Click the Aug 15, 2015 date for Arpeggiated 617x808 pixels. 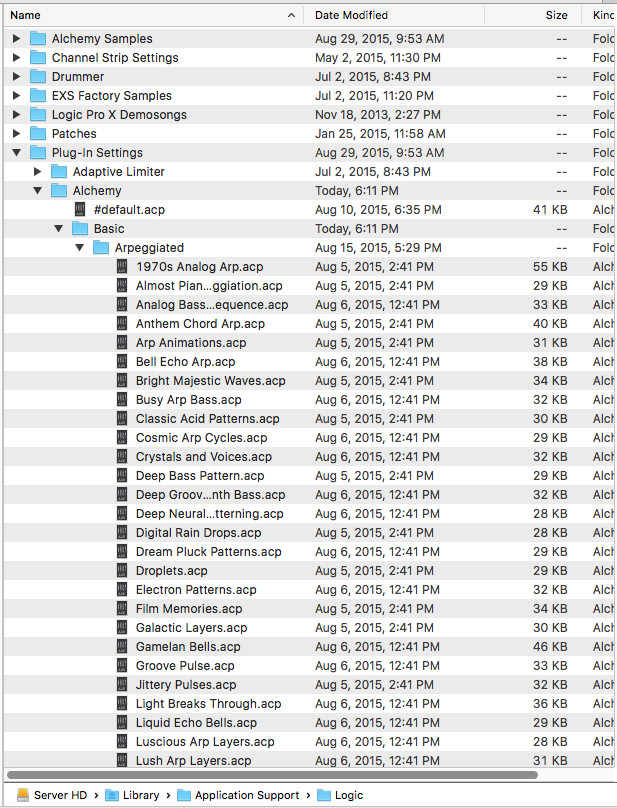tap(378, 248)
